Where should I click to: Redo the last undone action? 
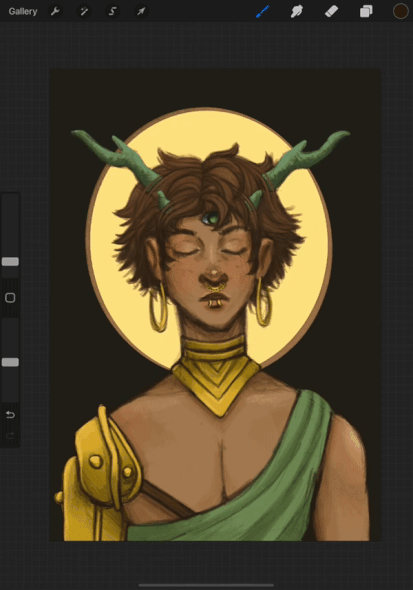pyautogui.click(x=10, y=436)
